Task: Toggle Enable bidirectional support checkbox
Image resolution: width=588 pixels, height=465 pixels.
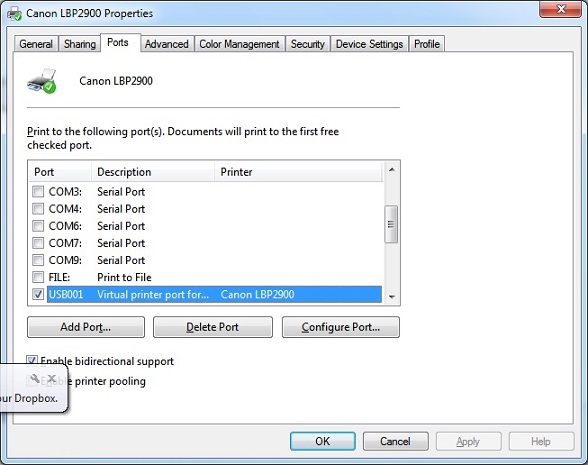Action: 32,361
